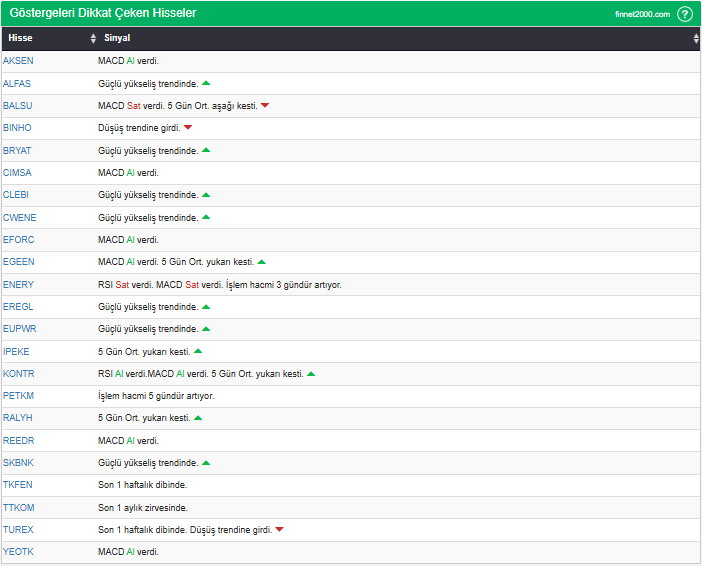
Task: Open YEOTK stock details
Action: 18,552
